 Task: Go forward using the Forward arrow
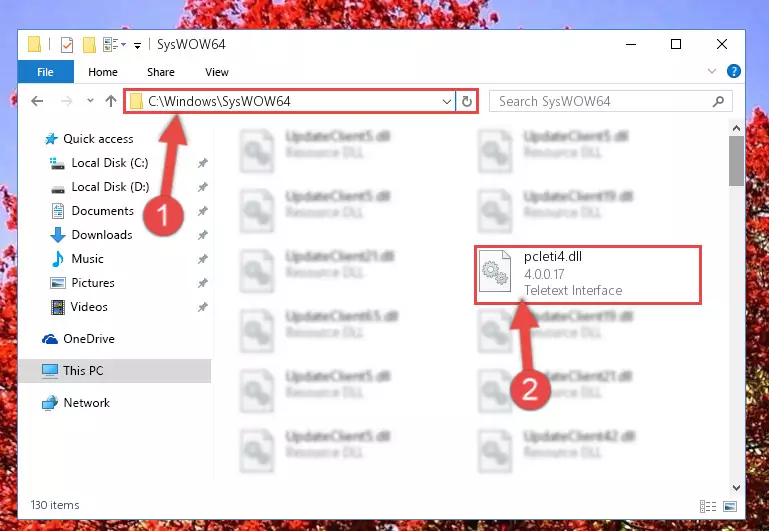click(66, 101)
